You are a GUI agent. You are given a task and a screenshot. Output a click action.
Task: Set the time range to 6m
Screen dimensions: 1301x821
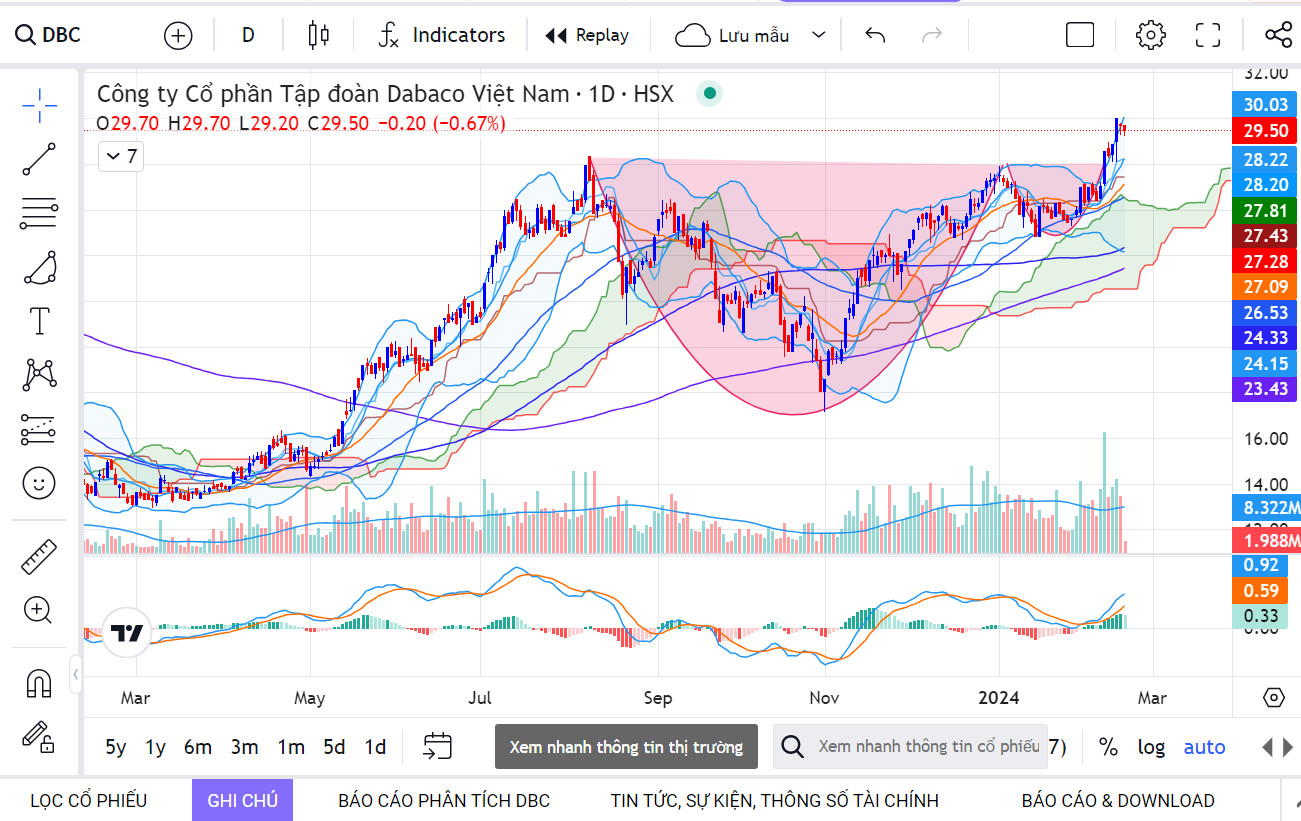coord(198,747)
